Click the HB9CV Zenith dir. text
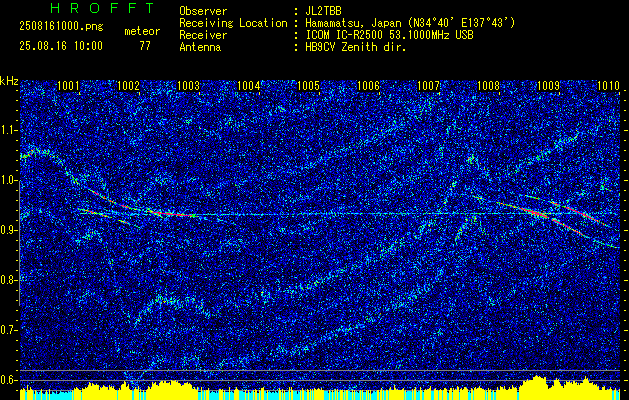The width and height of the screenshot is (629, 400). (355, 47)
